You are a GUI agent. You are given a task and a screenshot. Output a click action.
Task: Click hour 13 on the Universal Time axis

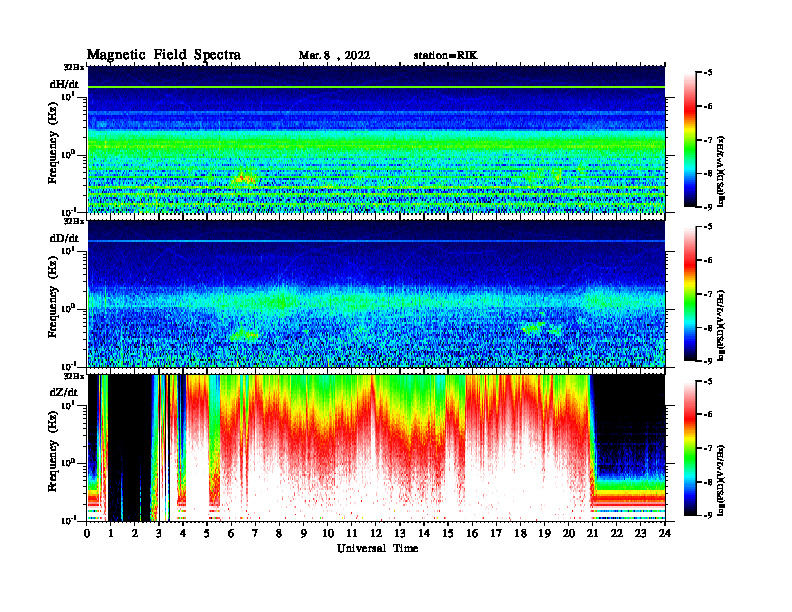click(400, 533)
